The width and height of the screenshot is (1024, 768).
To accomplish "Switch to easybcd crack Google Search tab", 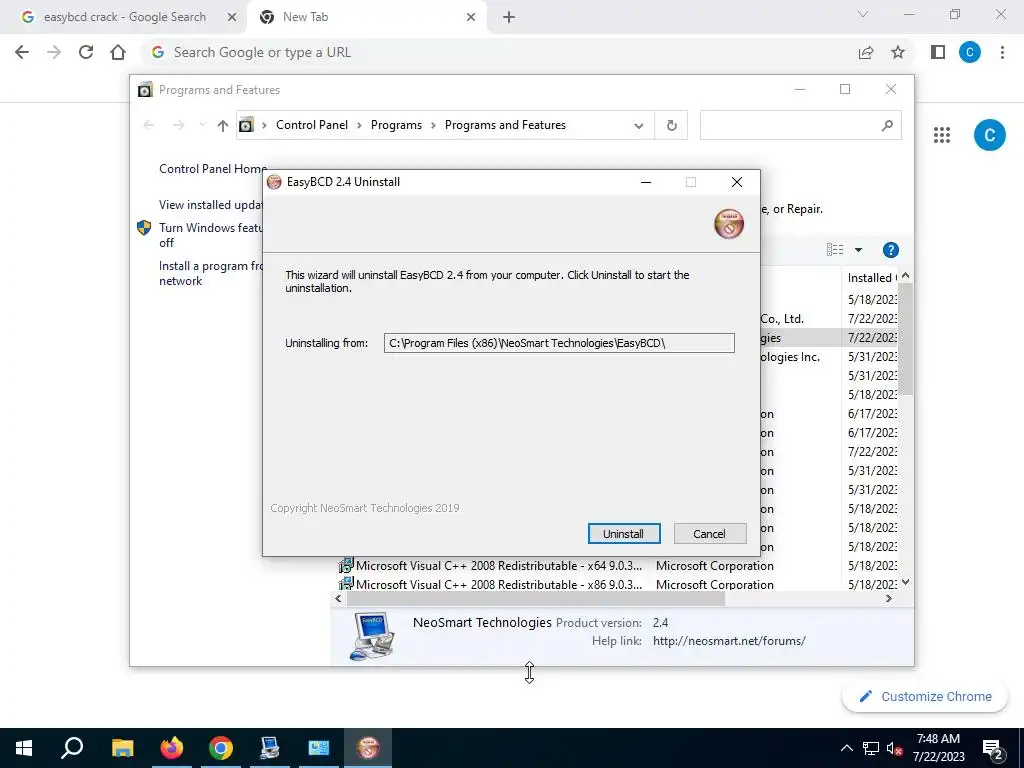I will [124, 17].
